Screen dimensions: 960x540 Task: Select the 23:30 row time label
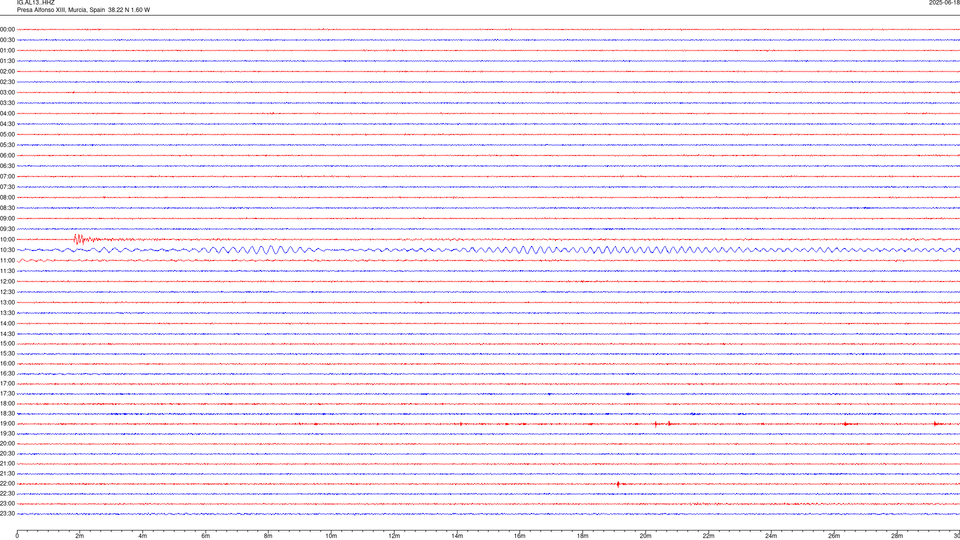click(7, 514)
